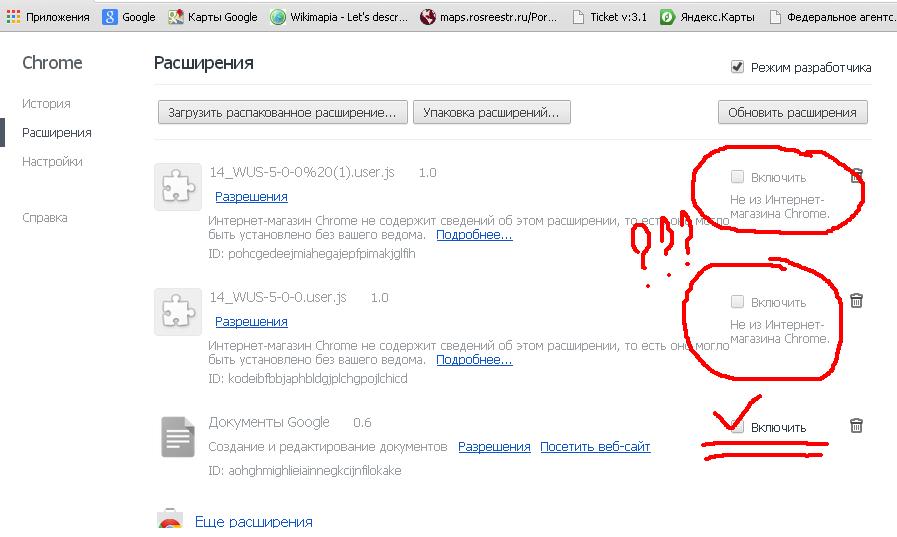This screenshot has height=537, width=897.
Task: Click puzzle icon of 14_WUS-5-0-0.user.js
Action: click(x=178, y=312)
